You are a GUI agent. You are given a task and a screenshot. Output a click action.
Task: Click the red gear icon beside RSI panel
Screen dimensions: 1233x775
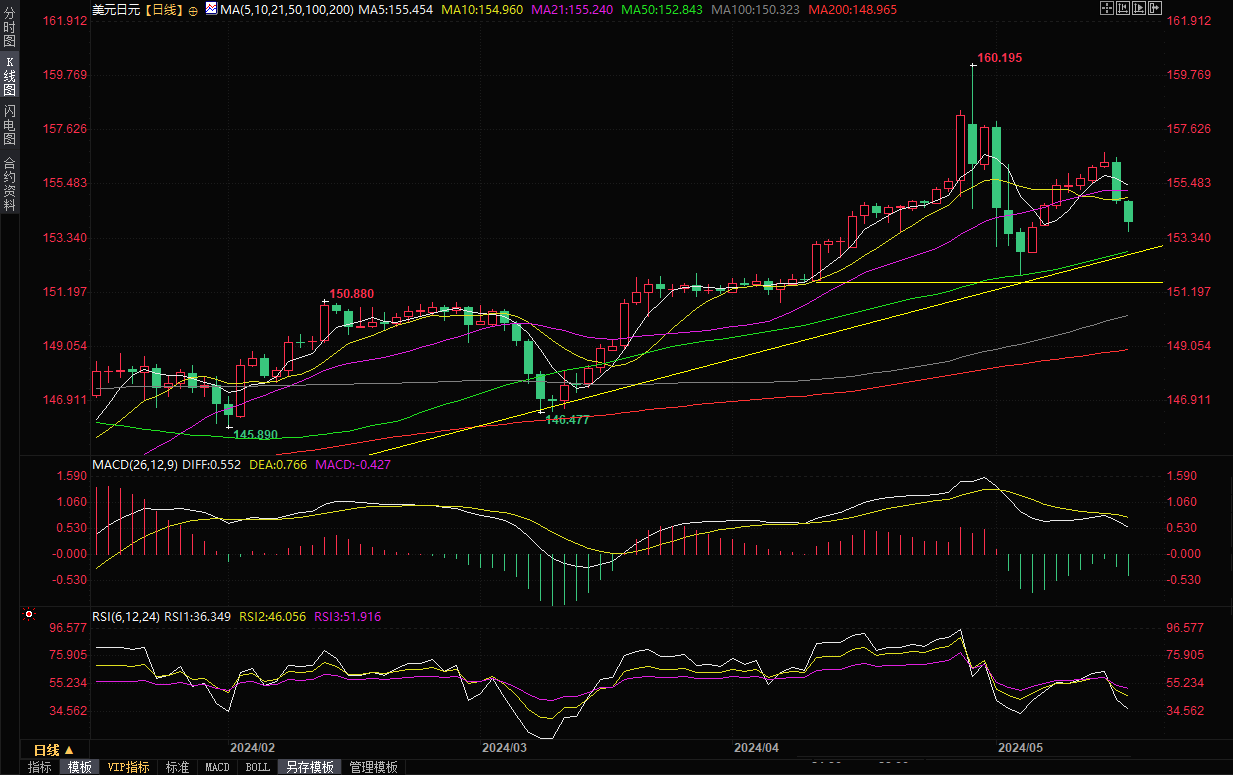(29, 614)
